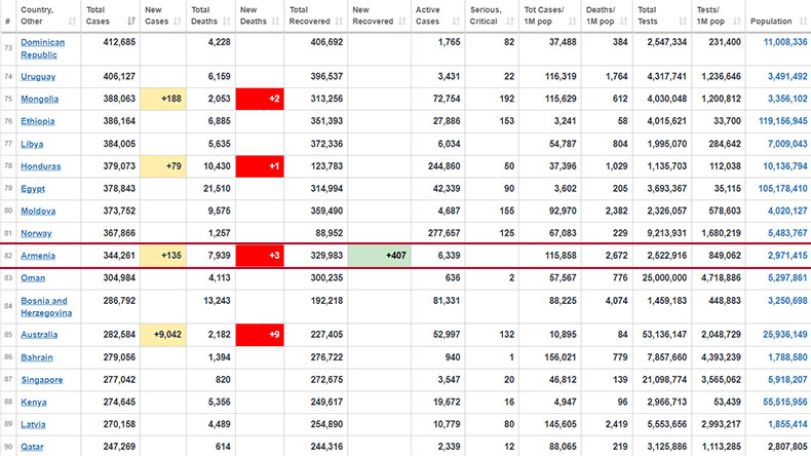811x456 pixels.
Task: Select Mongolia new deaths cell +2
Action: pyautogui.click(x=260, y=99)
